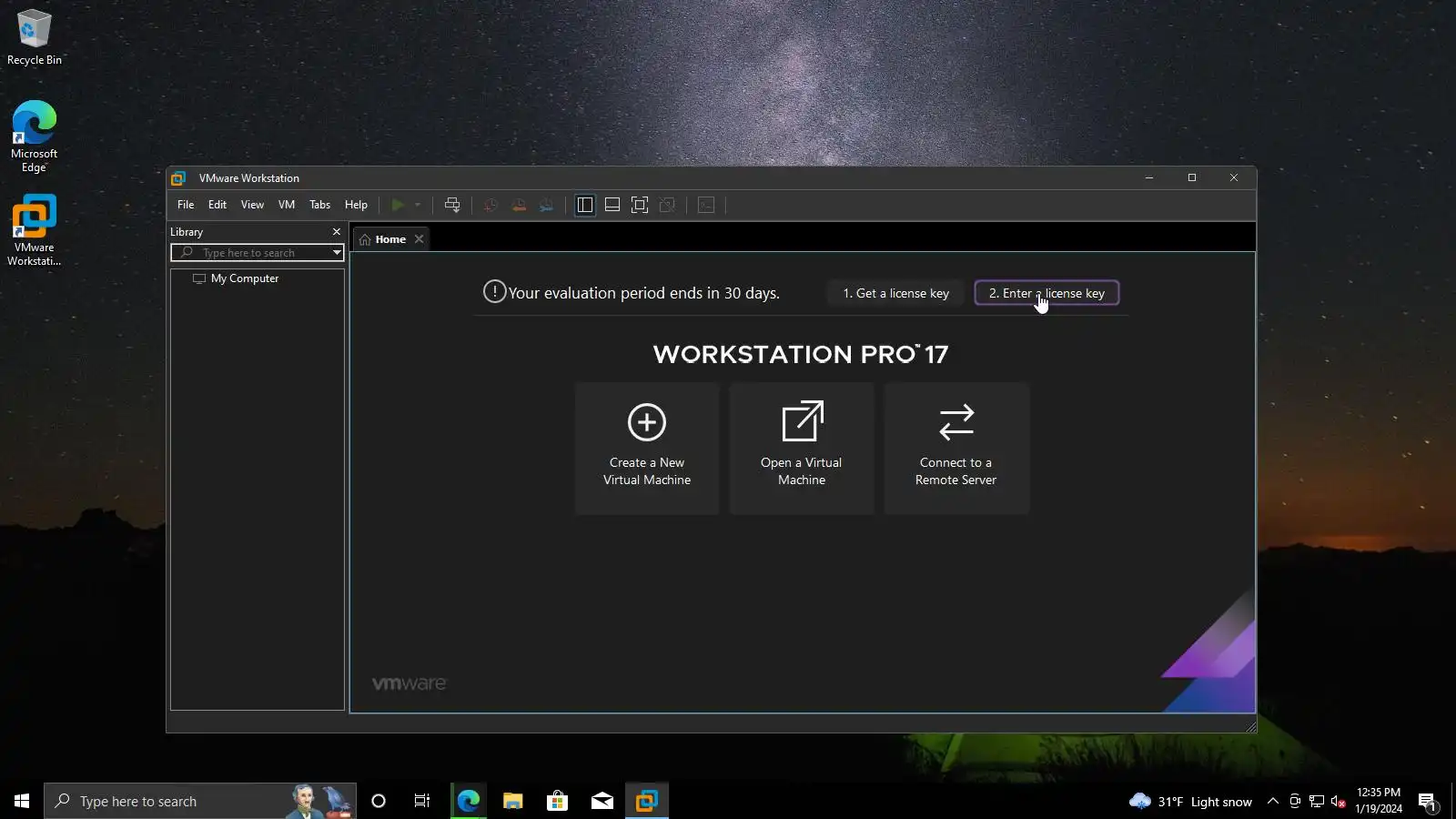Click the VMware Workstation taskbar icon
The height and width of the screenshot is (819, 1456).
point(647,801)
